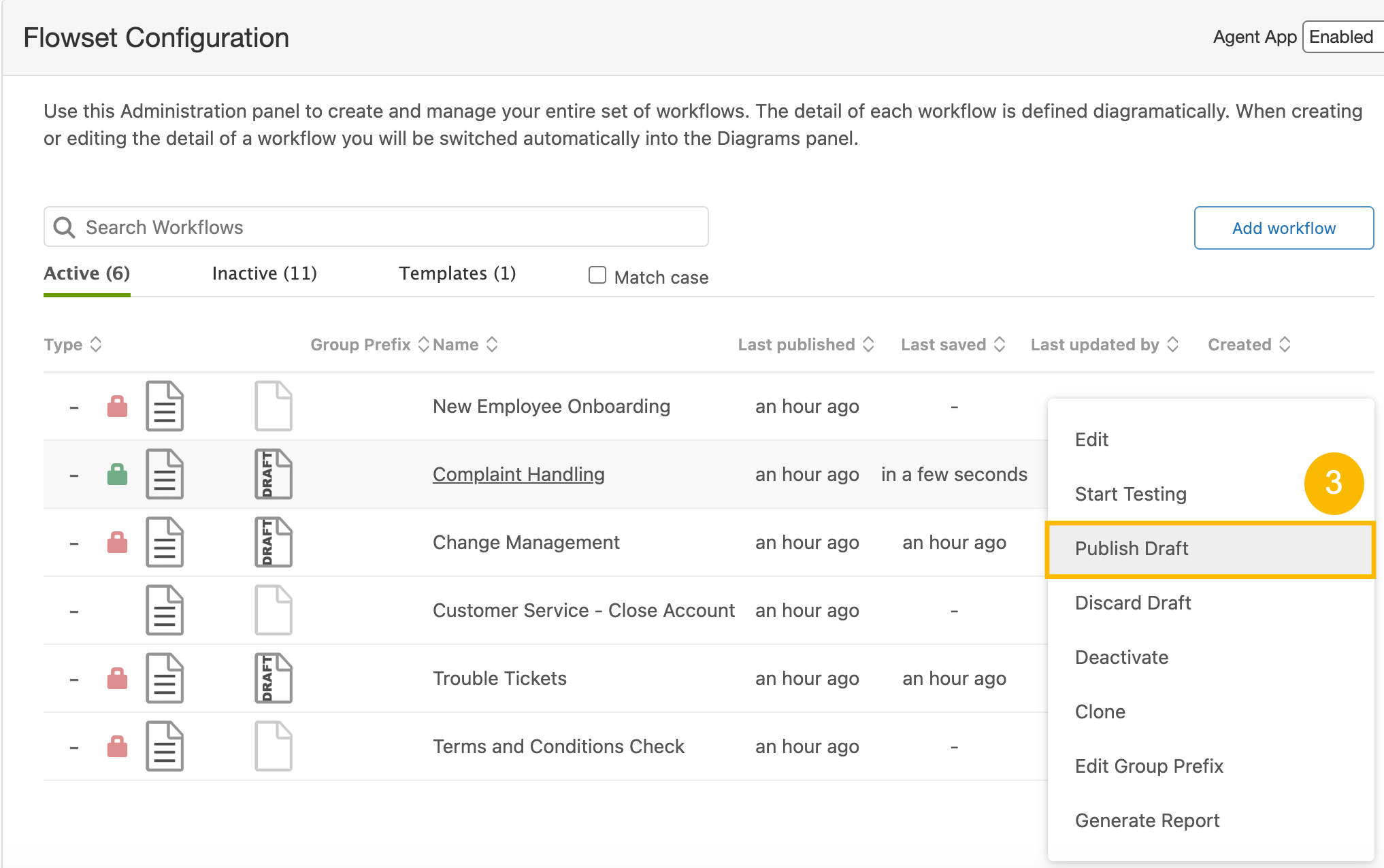Viewport: 1384px width, 868px height.
Task: Click the green lock icon for Complaint Handling
Action: tap(118, 474)
